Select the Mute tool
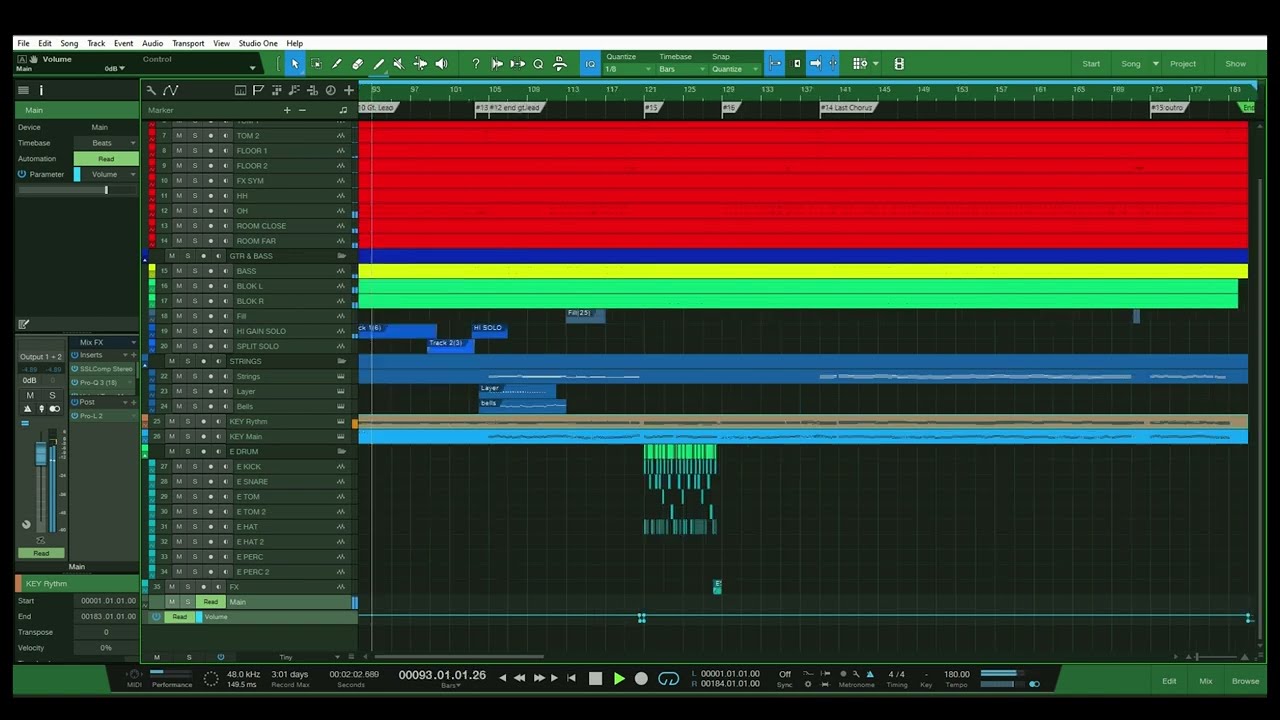Viewport: 1280px width, 720px height. pos(399,64)
